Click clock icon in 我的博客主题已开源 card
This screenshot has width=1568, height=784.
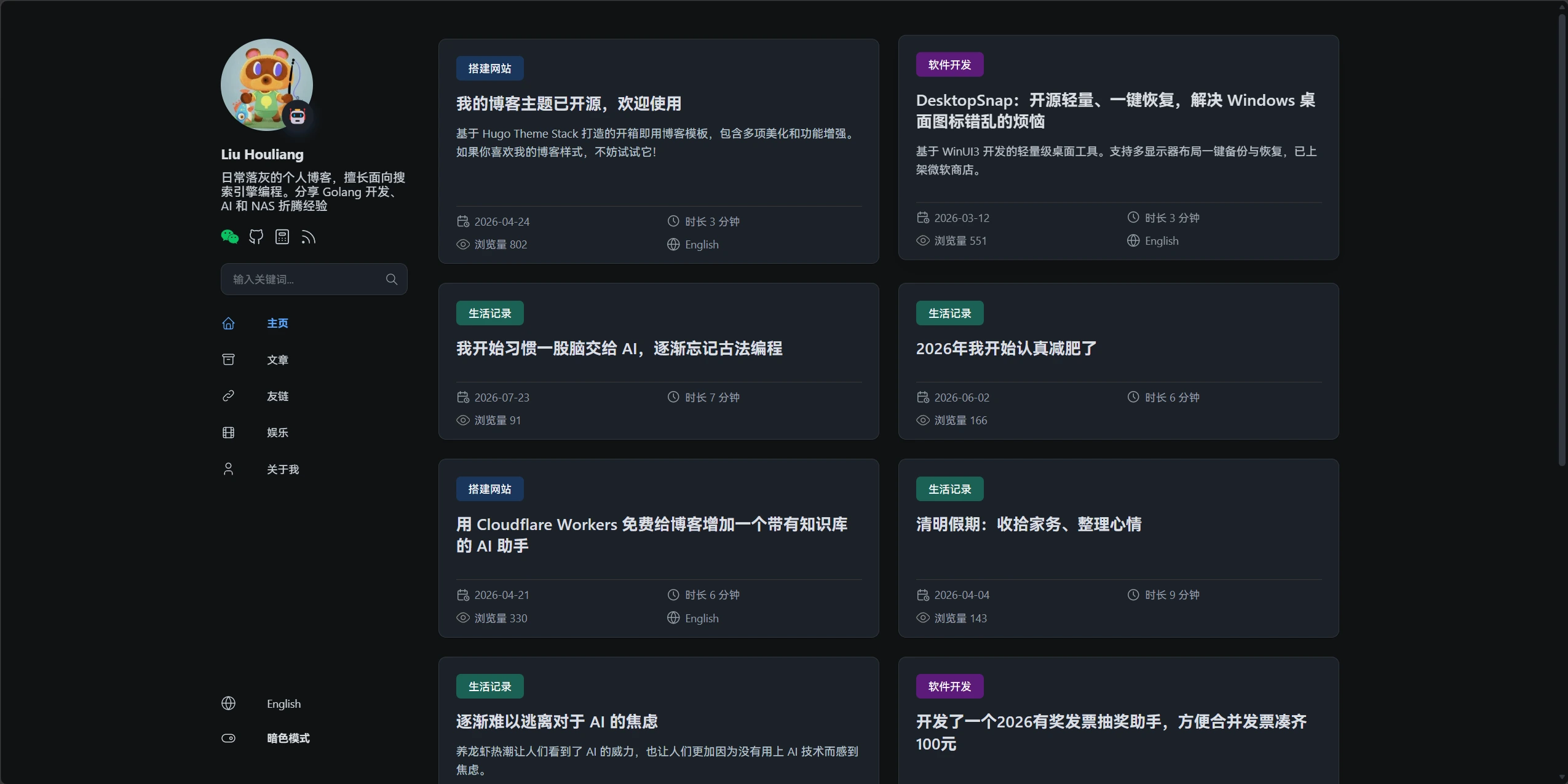(x=673, y=221)
